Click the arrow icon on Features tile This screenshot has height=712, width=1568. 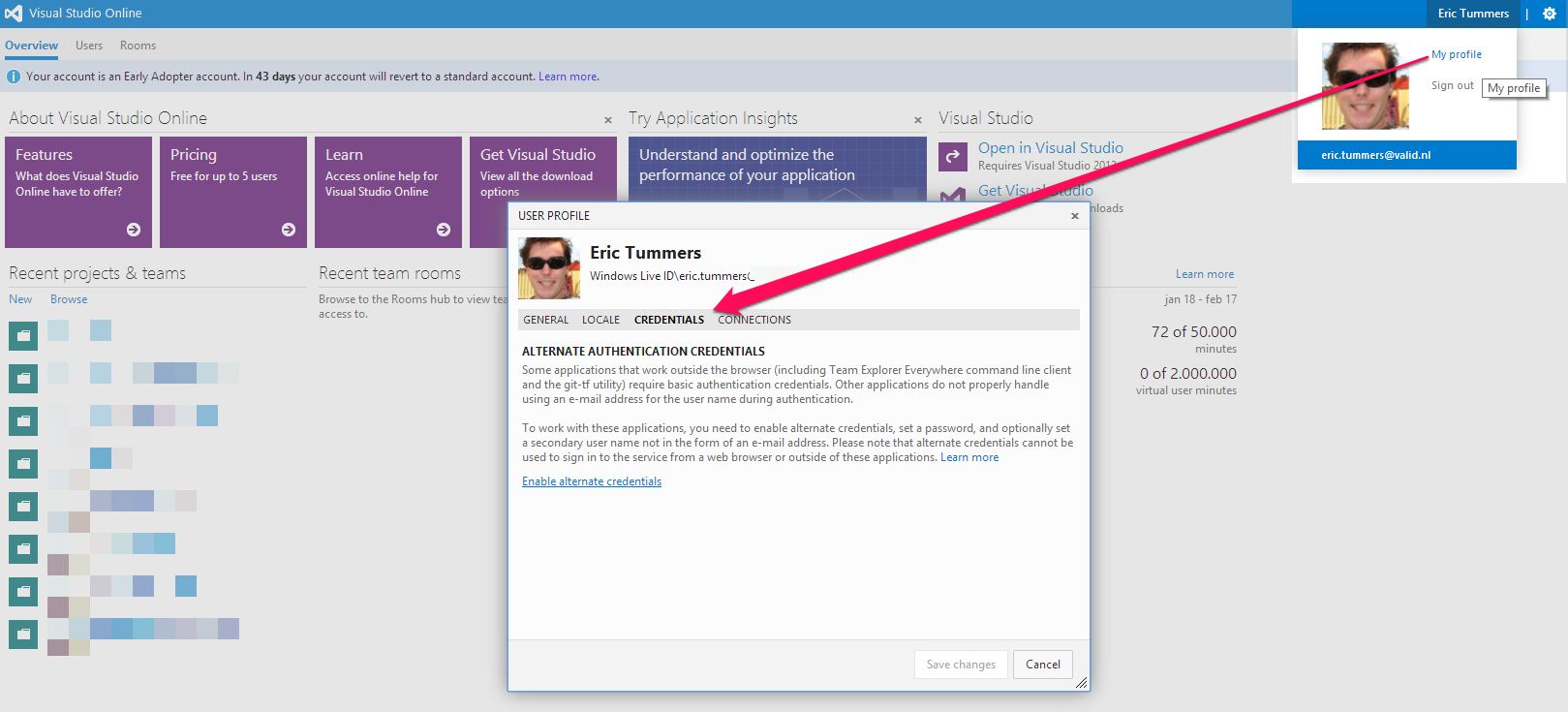pyautogui.click(x=134, y=230)
